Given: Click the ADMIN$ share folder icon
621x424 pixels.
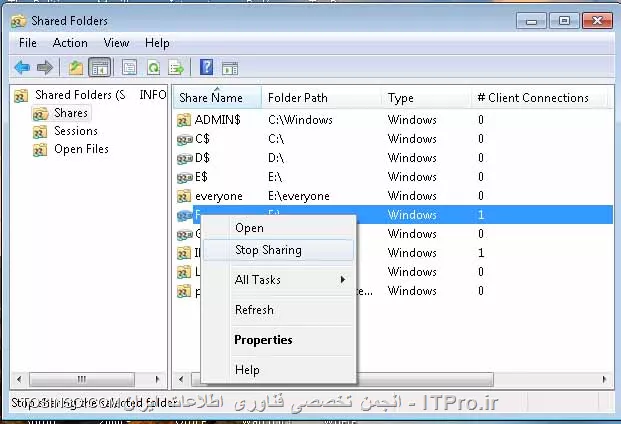Looking at the screenshot, I should 184,120.
